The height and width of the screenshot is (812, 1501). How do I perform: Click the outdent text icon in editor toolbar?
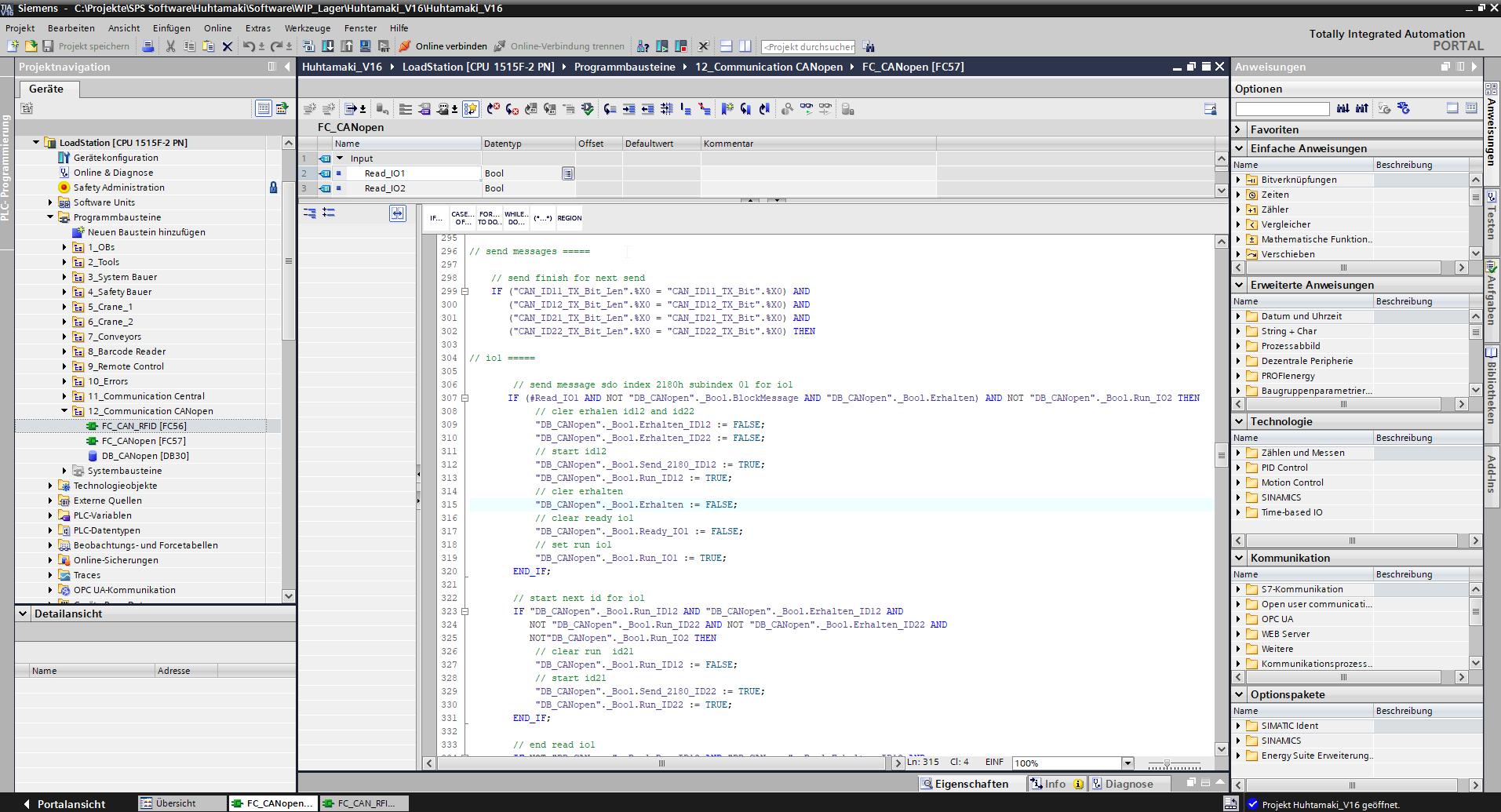[x=647, y=109]
